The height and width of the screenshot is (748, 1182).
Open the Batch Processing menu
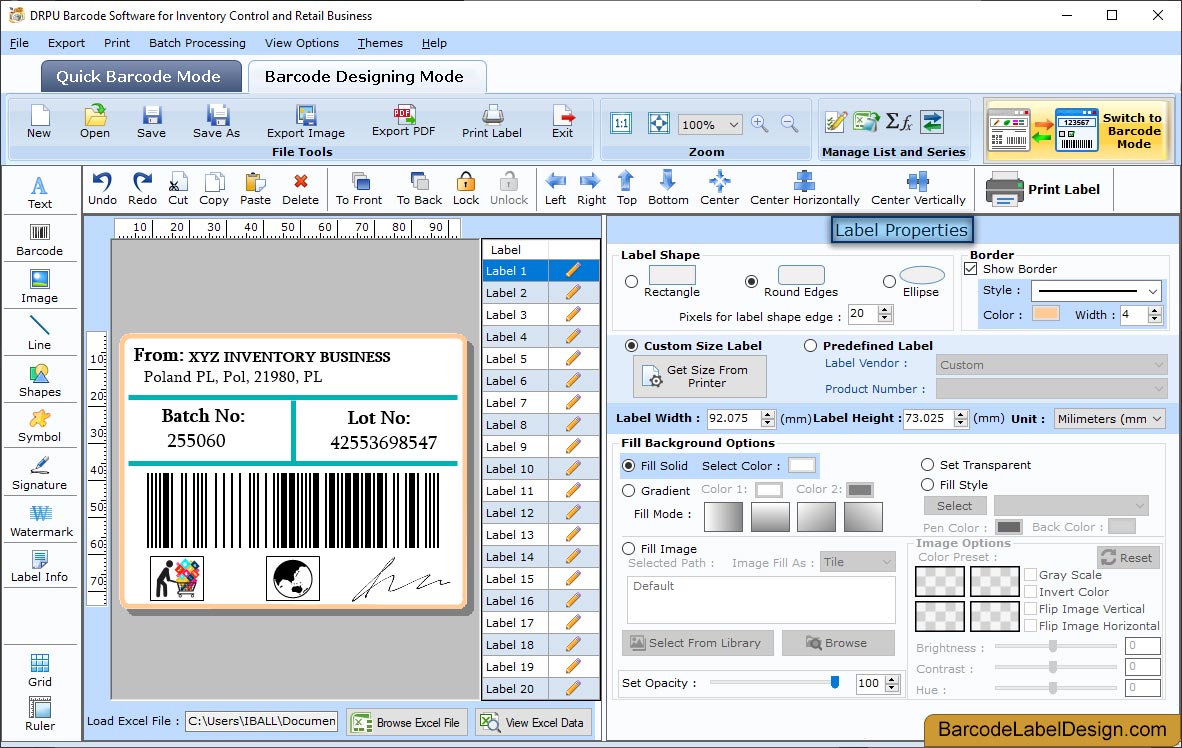198,43
